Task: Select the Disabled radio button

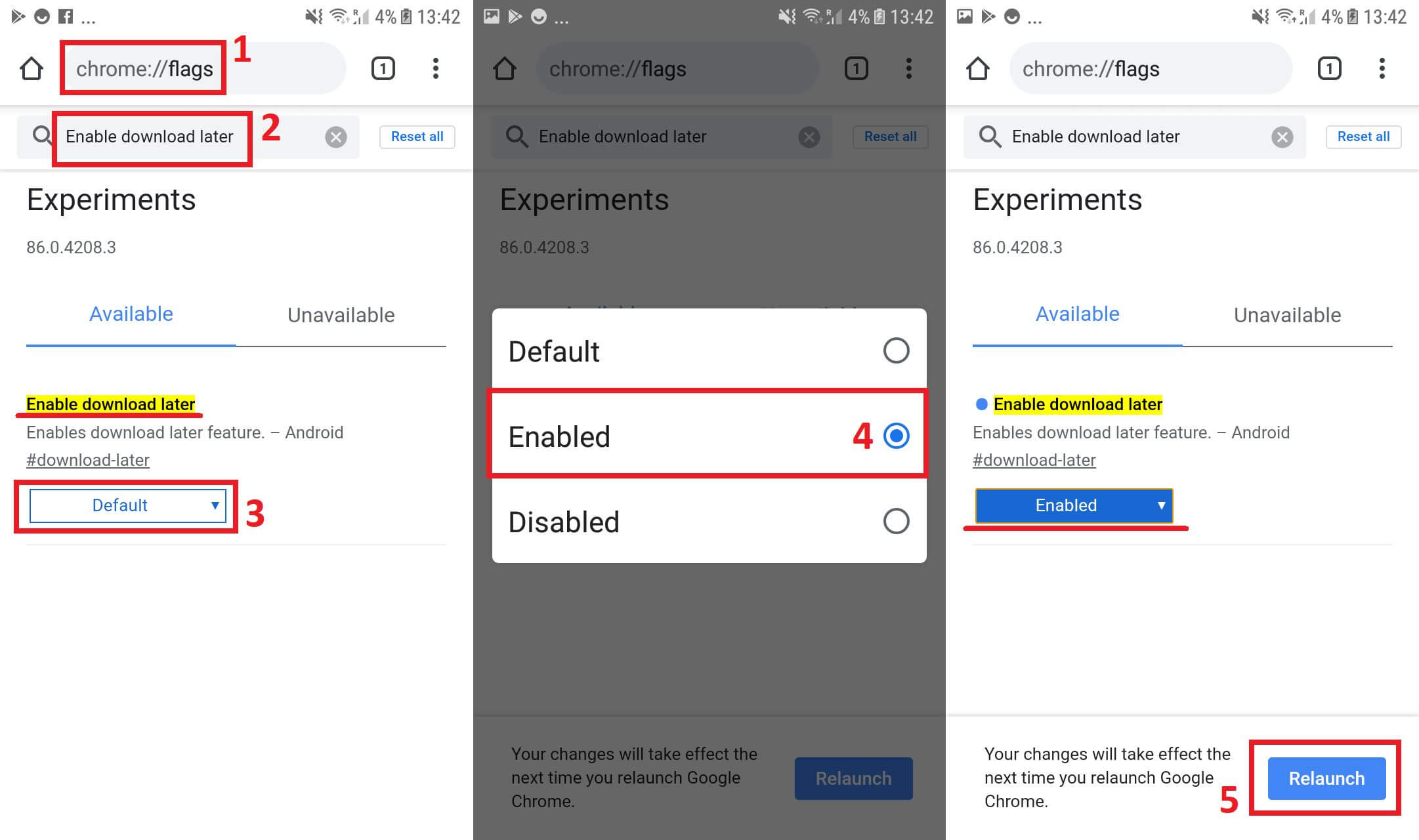Action: point(896,520)
